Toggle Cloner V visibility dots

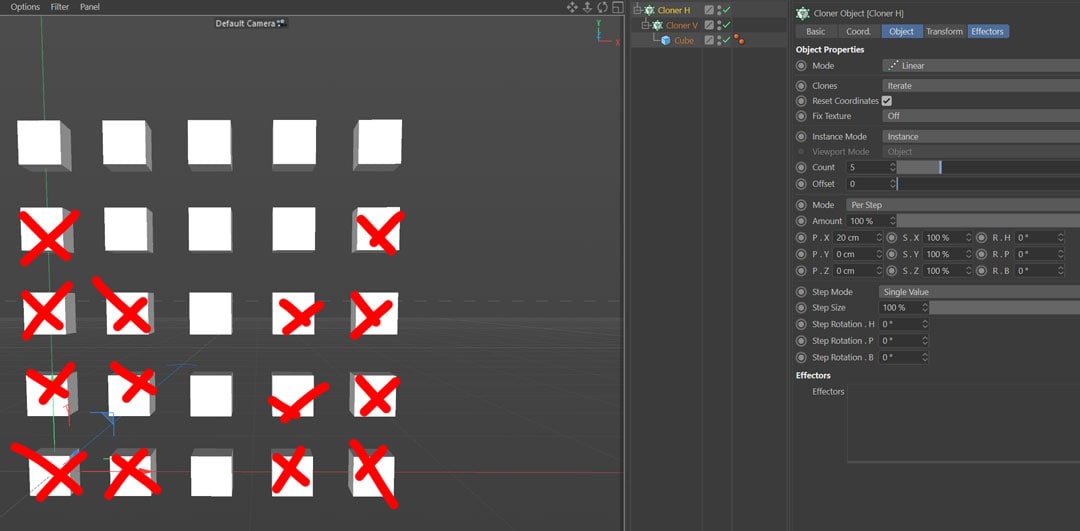pyautogui.click(x=719, y=25)
